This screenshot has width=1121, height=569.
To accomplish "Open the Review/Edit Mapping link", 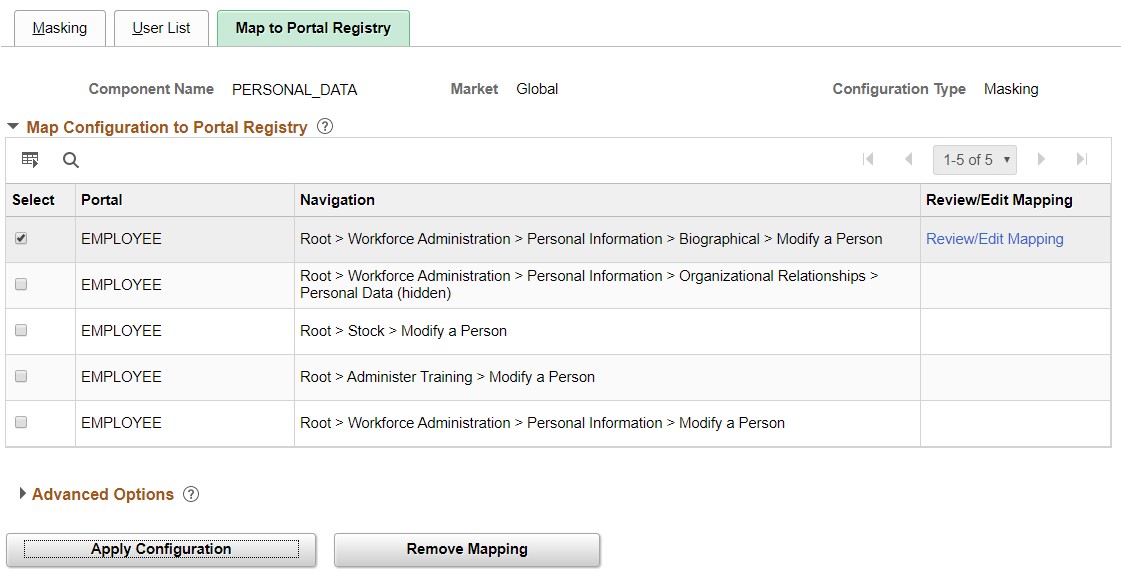I will pyautogui.click(x=994, y=239).
